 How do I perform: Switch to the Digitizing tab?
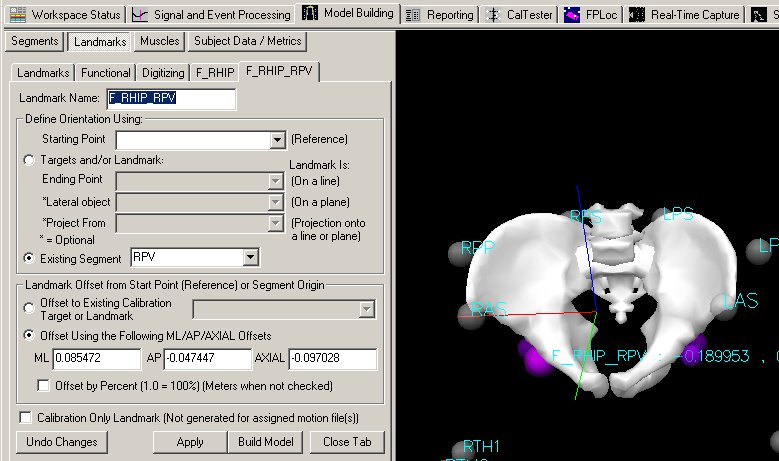pyautogui.click(x=163, y=73)
